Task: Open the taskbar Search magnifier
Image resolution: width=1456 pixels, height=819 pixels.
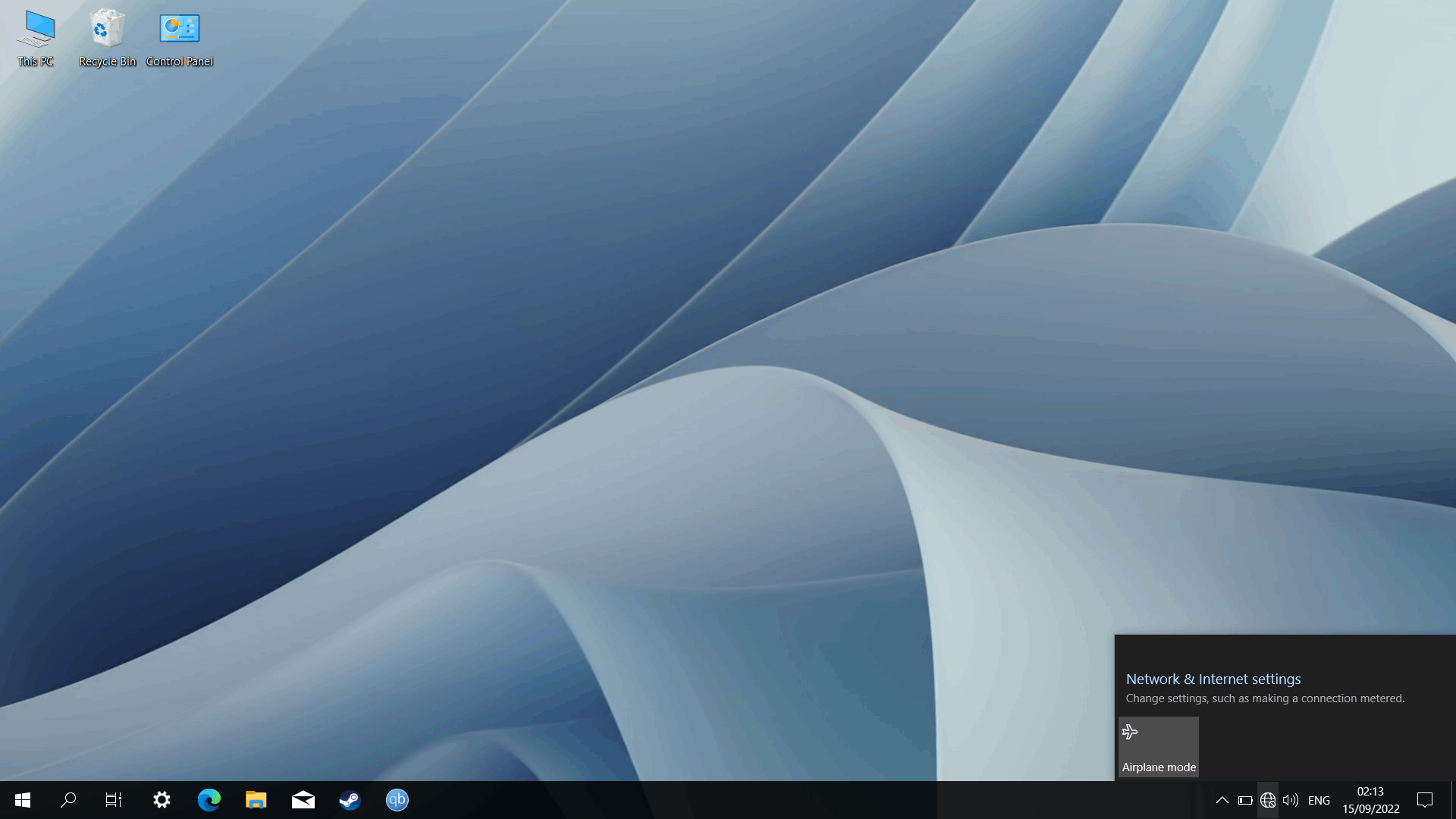Action: [x=68, y=800]
